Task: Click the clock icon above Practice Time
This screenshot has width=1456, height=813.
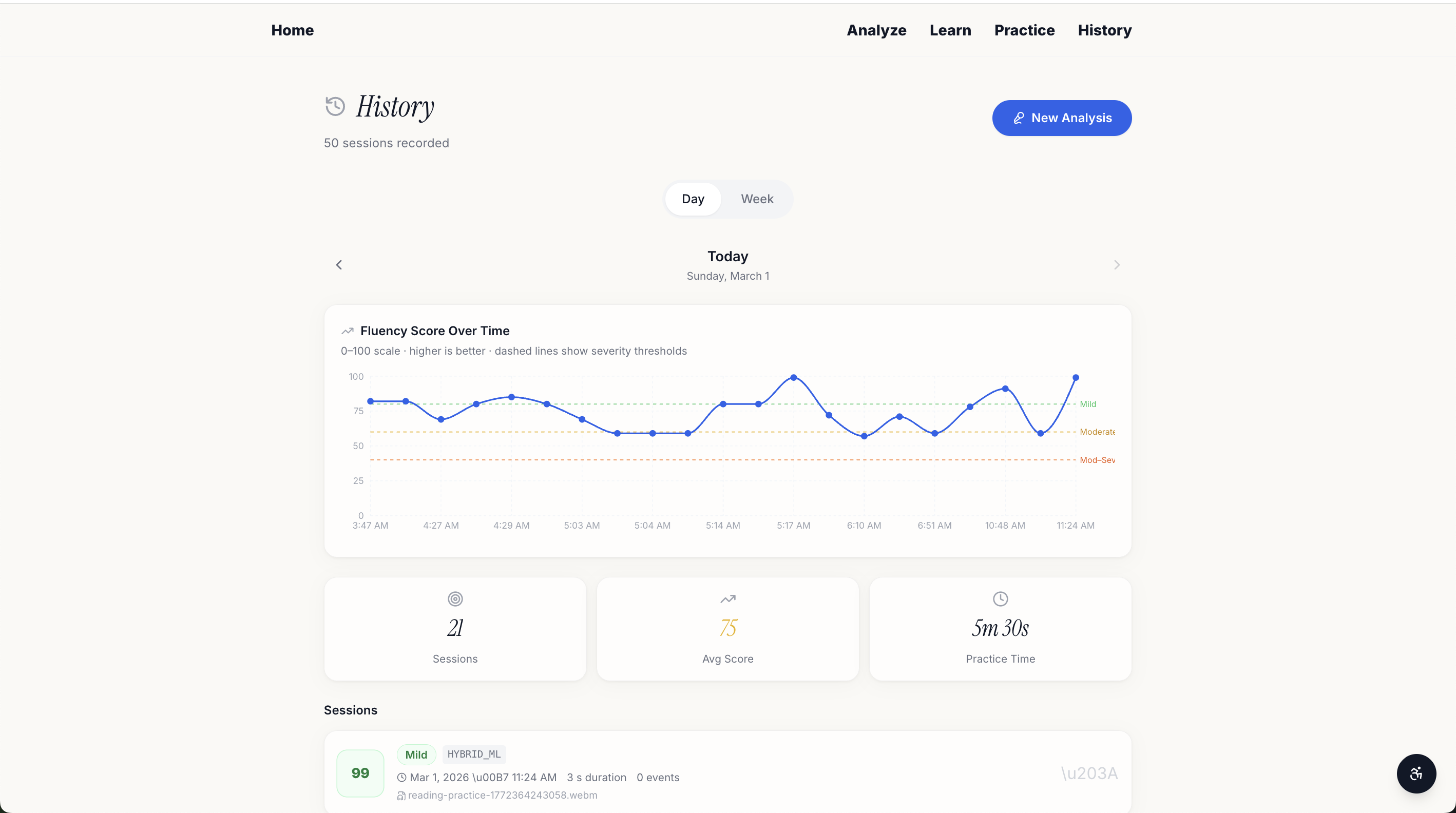Action: (x=1000, y=598)
